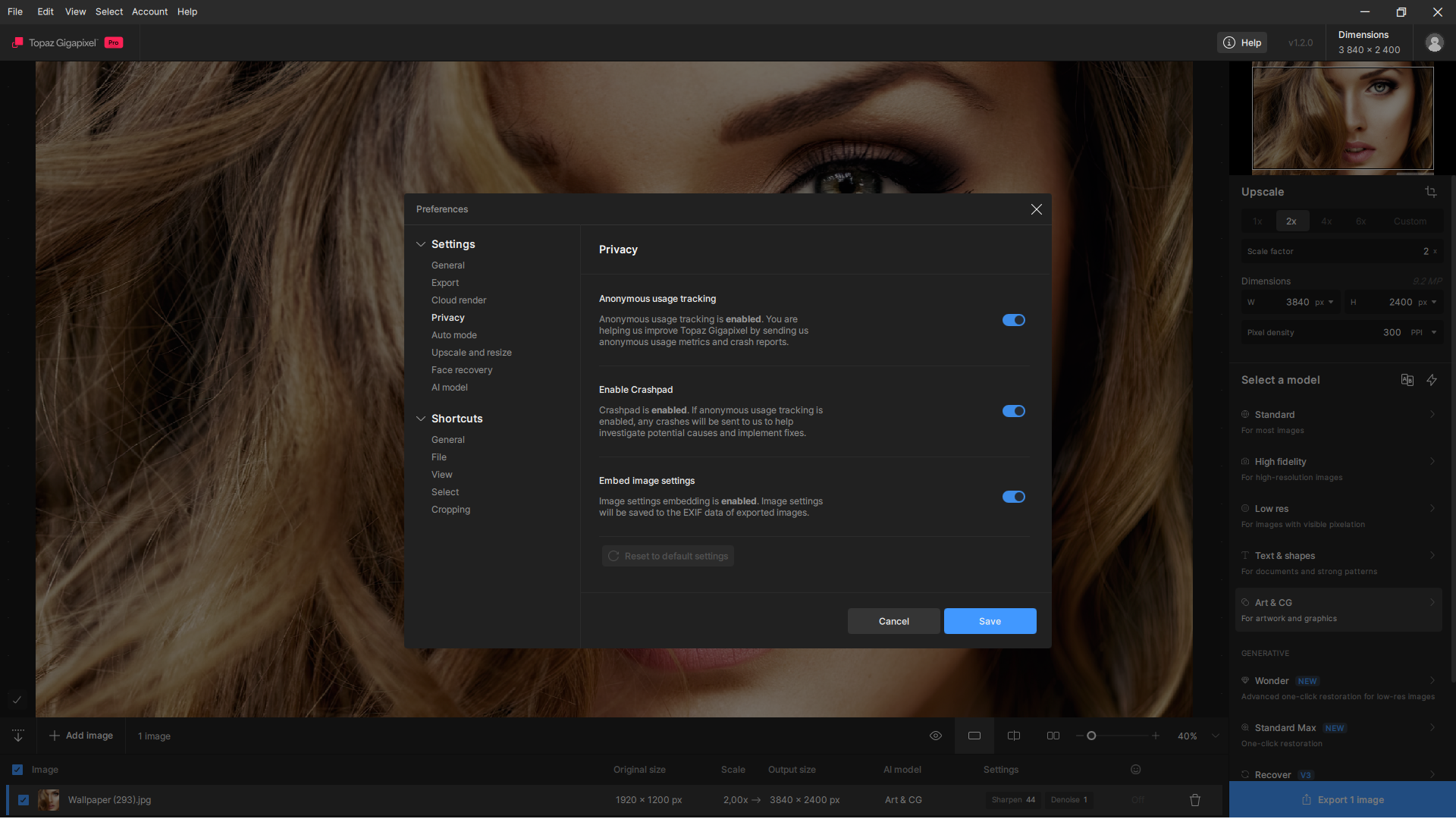Click Reset to default settings button

(x=668, y=556)
